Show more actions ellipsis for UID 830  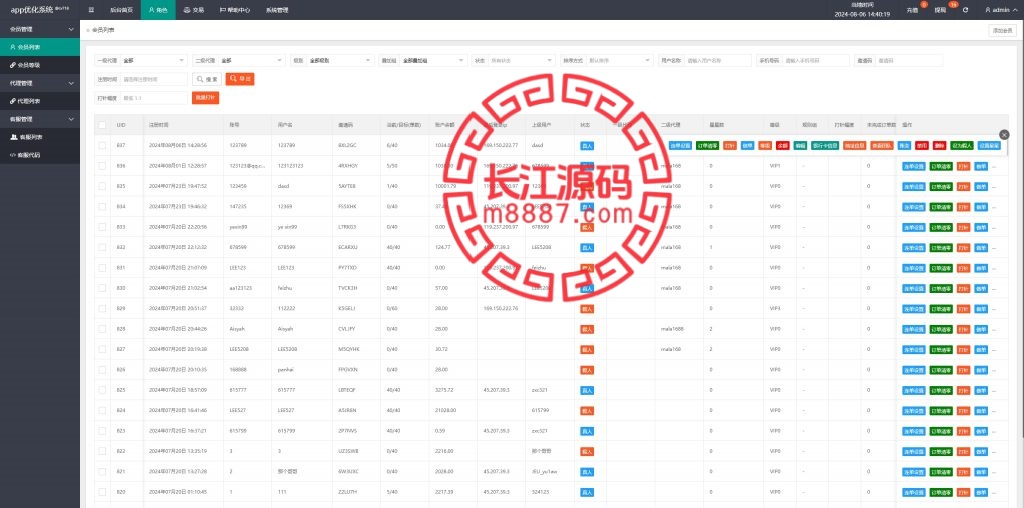(995, 289)
